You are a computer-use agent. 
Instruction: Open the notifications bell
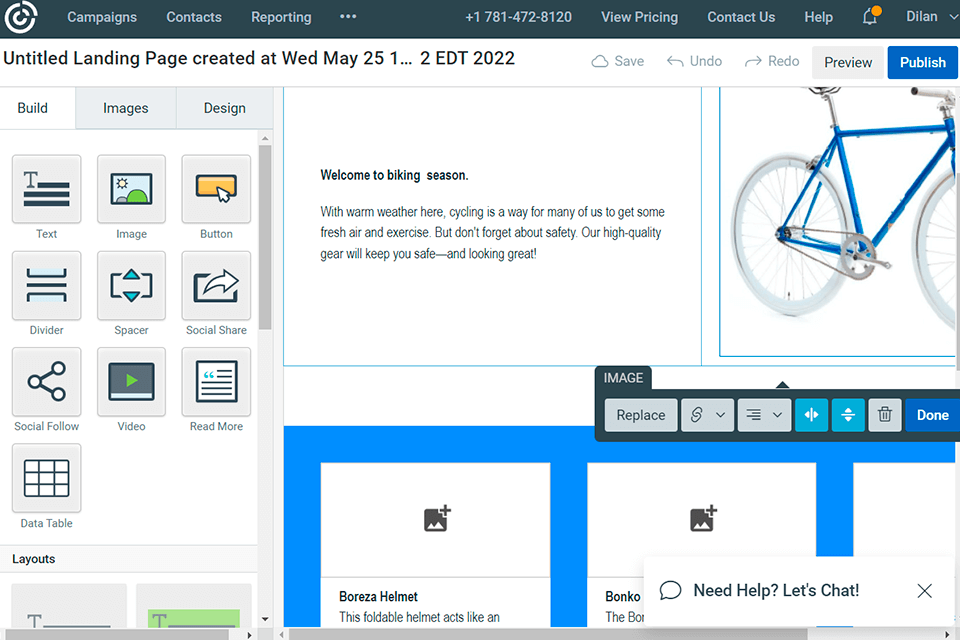click(871, 16)
